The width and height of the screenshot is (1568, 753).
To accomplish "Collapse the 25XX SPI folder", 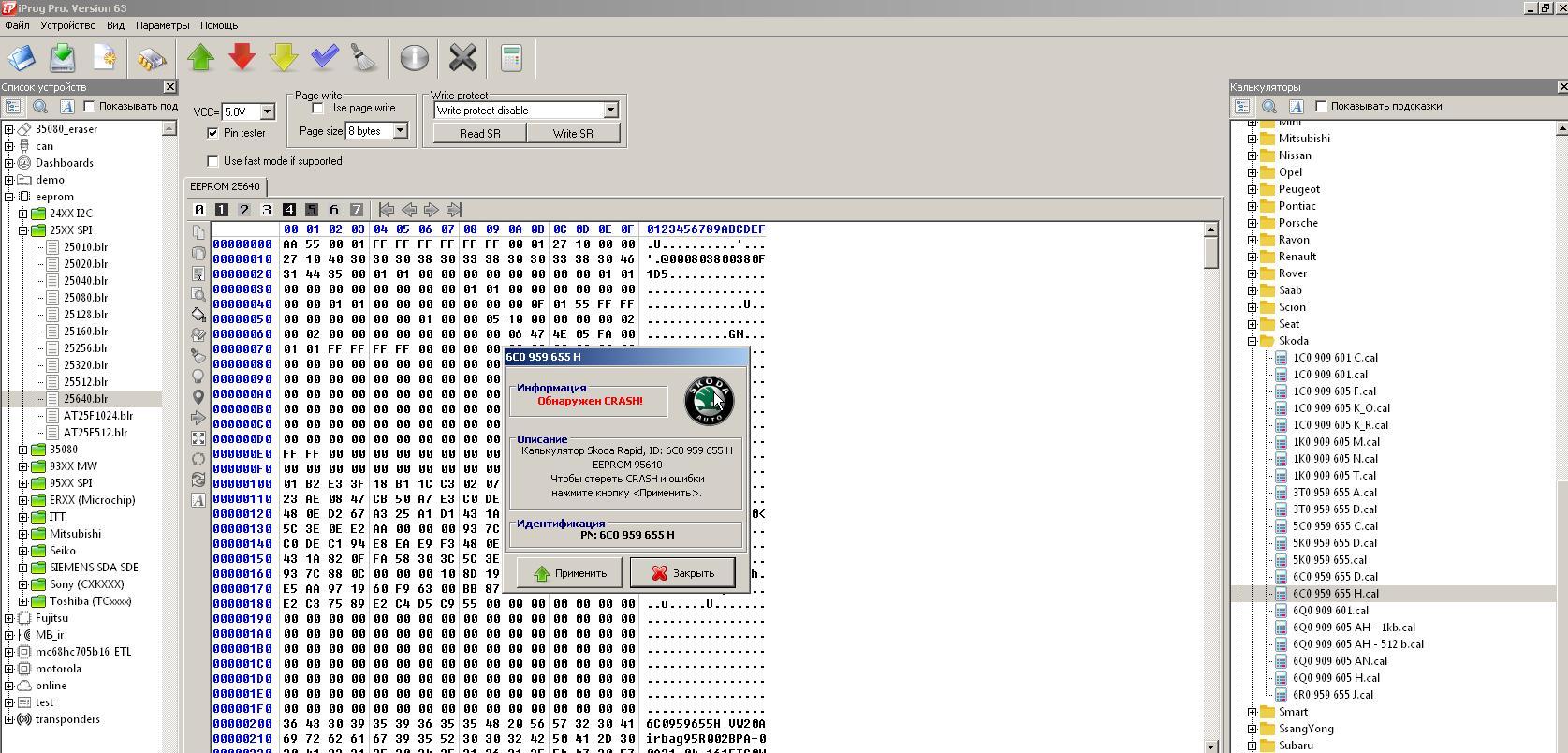I will coord(23,230).
